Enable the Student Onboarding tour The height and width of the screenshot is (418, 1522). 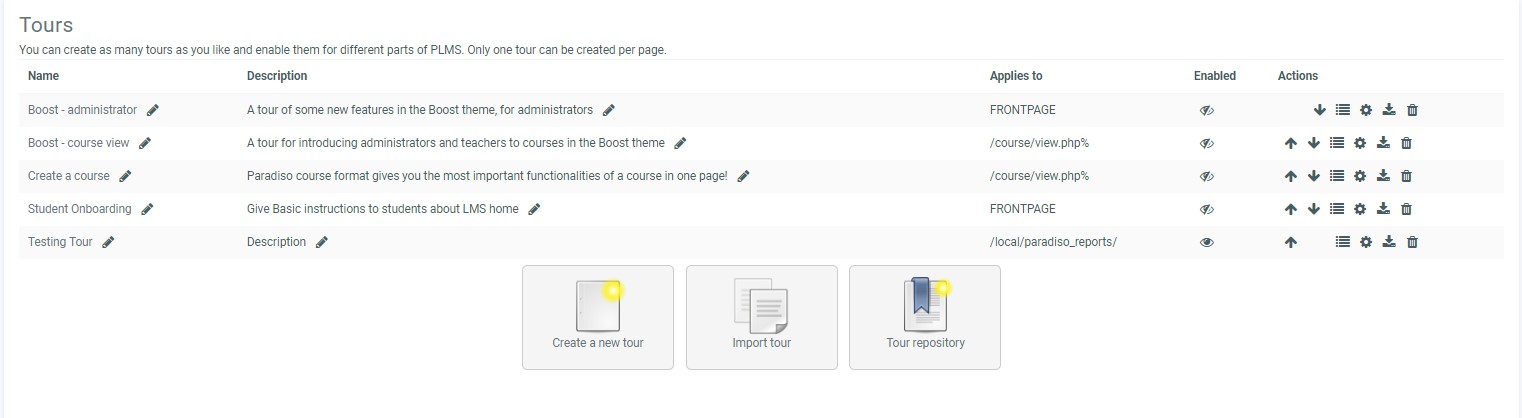(1206, 209)
